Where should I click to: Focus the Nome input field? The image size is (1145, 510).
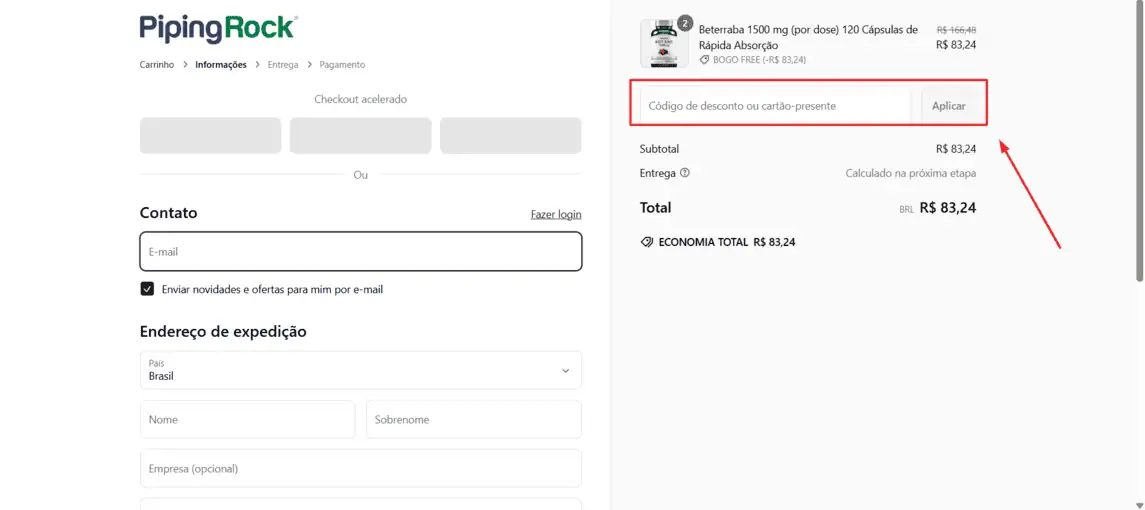point(248,419)
